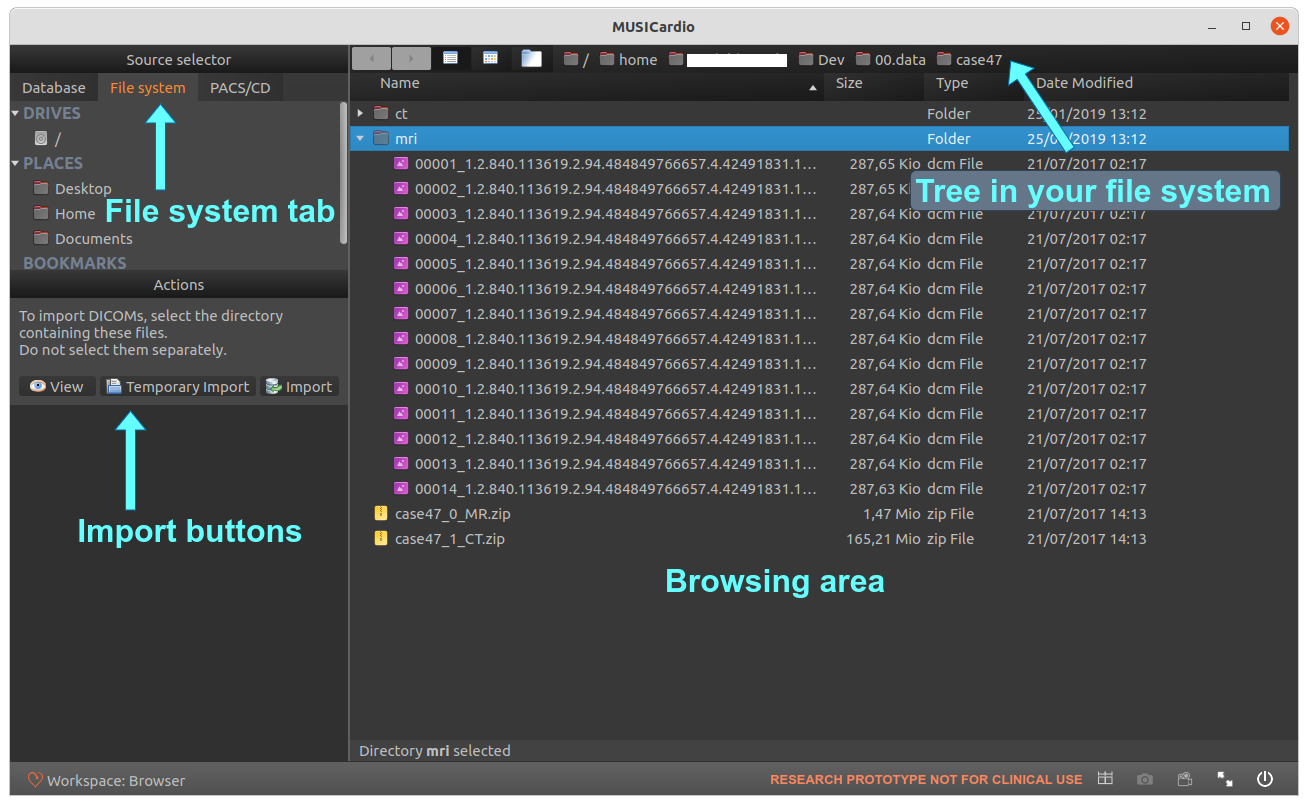Click the zip icon of case47_1_CT.zip
This screenshot has height=807, width=1310.
(381, 538)
